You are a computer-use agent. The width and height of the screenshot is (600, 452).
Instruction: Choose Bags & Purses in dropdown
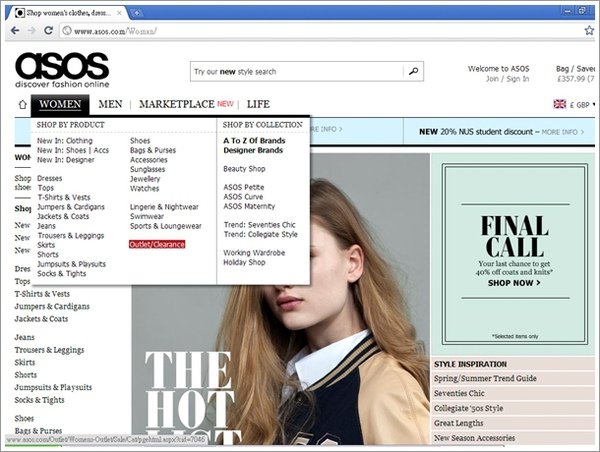153,150
